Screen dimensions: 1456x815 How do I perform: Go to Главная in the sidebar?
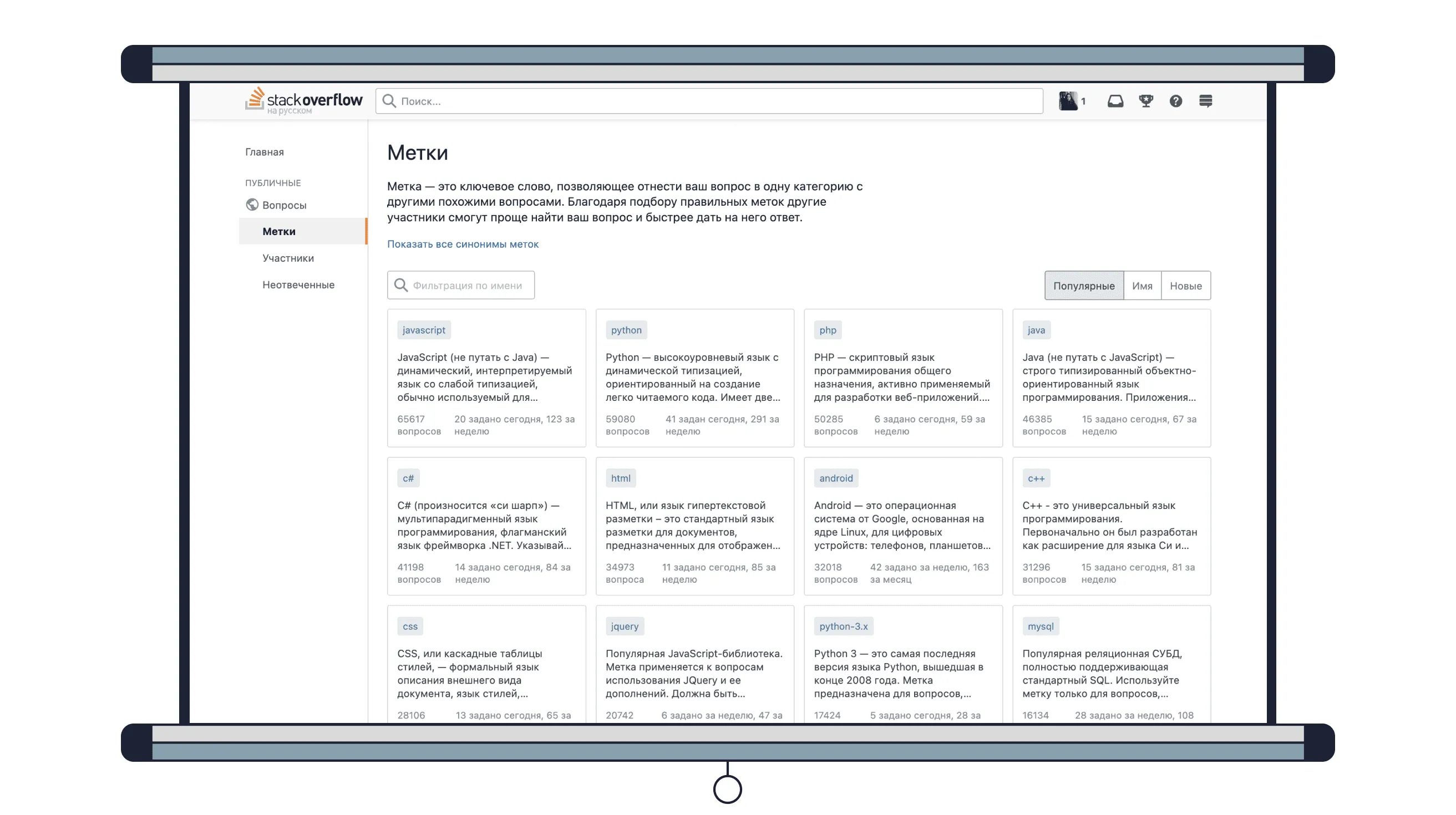pyautogui.click(x=265, y=152)
